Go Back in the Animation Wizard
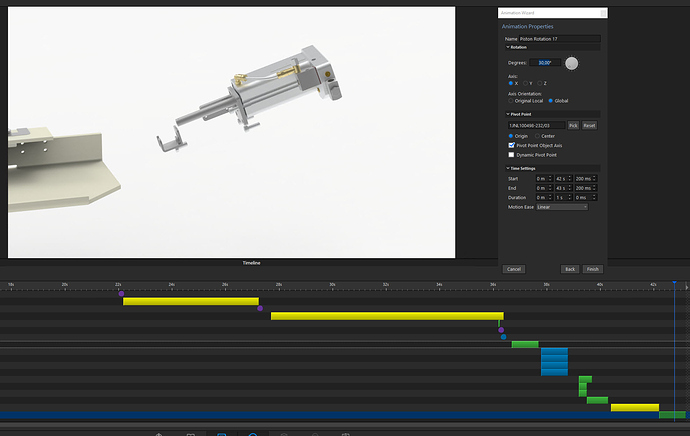 [570, 269]
